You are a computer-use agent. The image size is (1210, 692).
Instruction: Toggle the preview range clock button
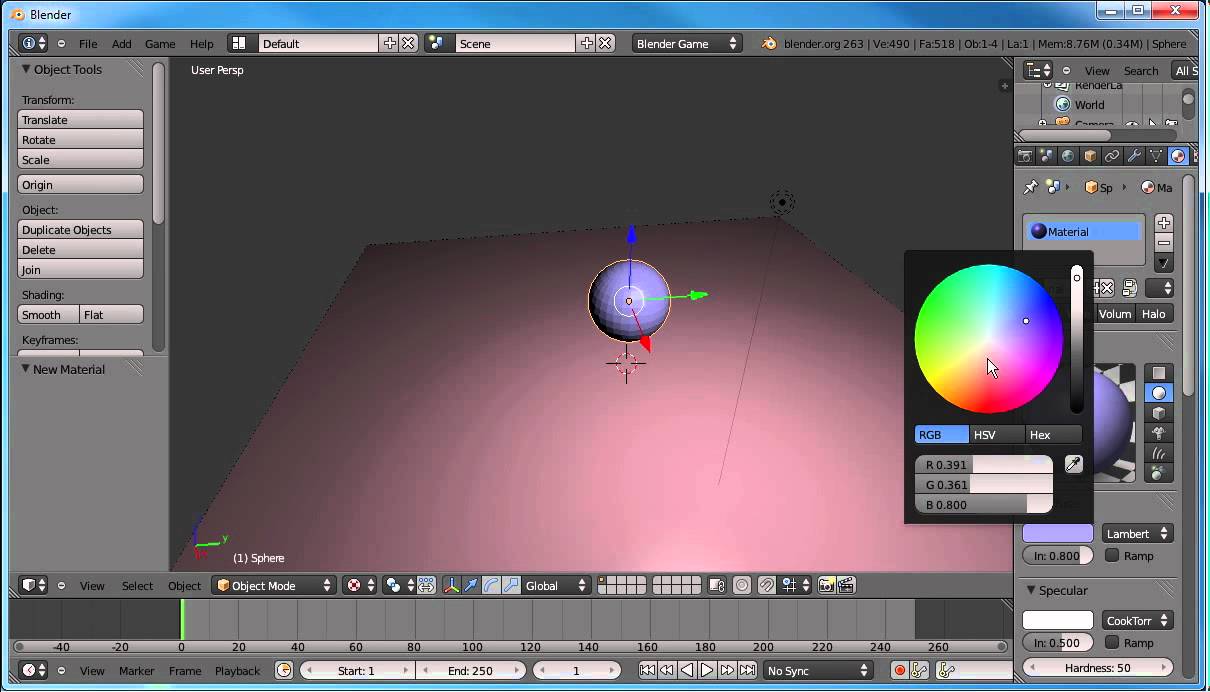[x=284, y=670]
